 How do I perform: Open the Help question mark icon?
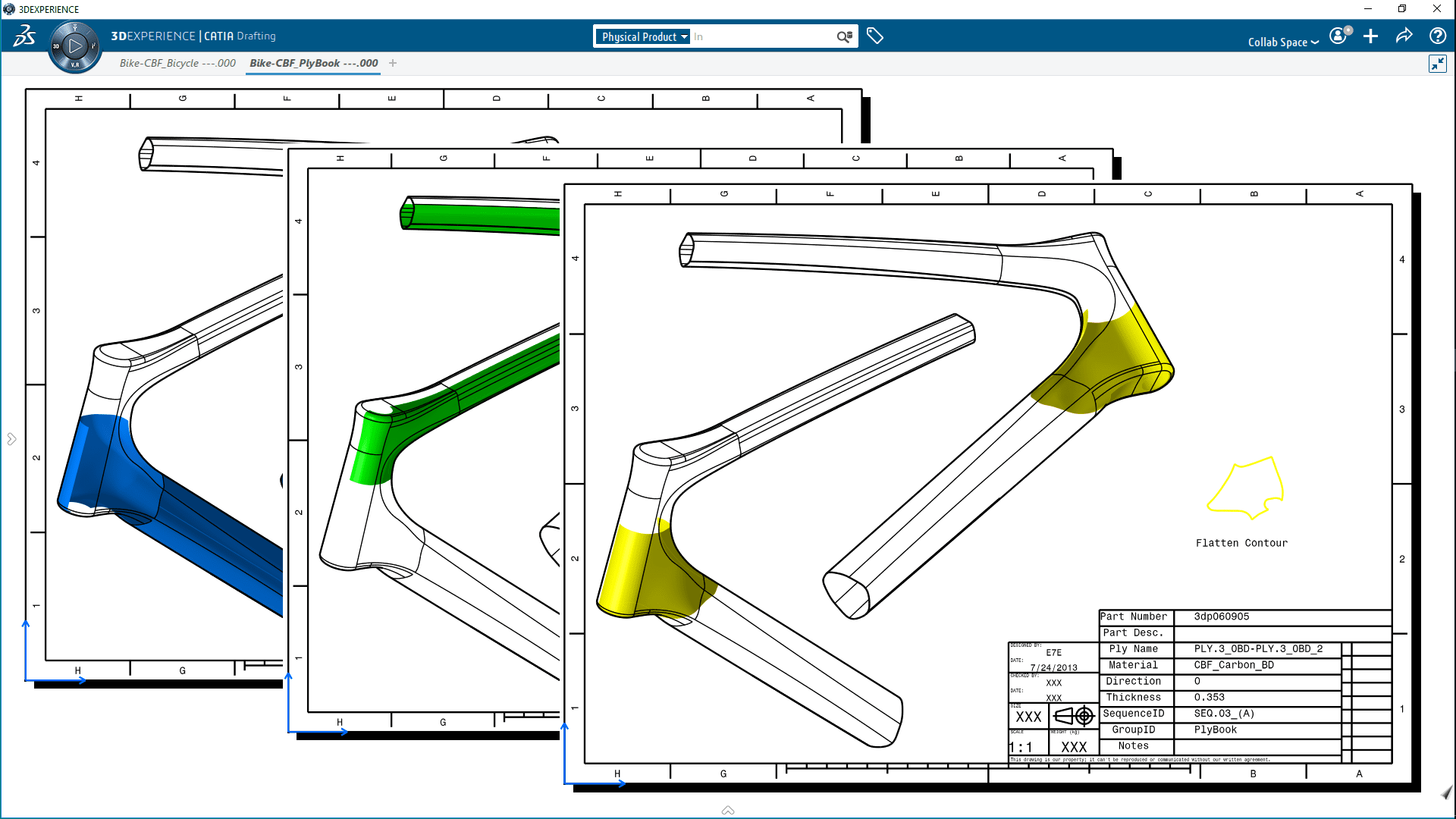coord(1437,36)
